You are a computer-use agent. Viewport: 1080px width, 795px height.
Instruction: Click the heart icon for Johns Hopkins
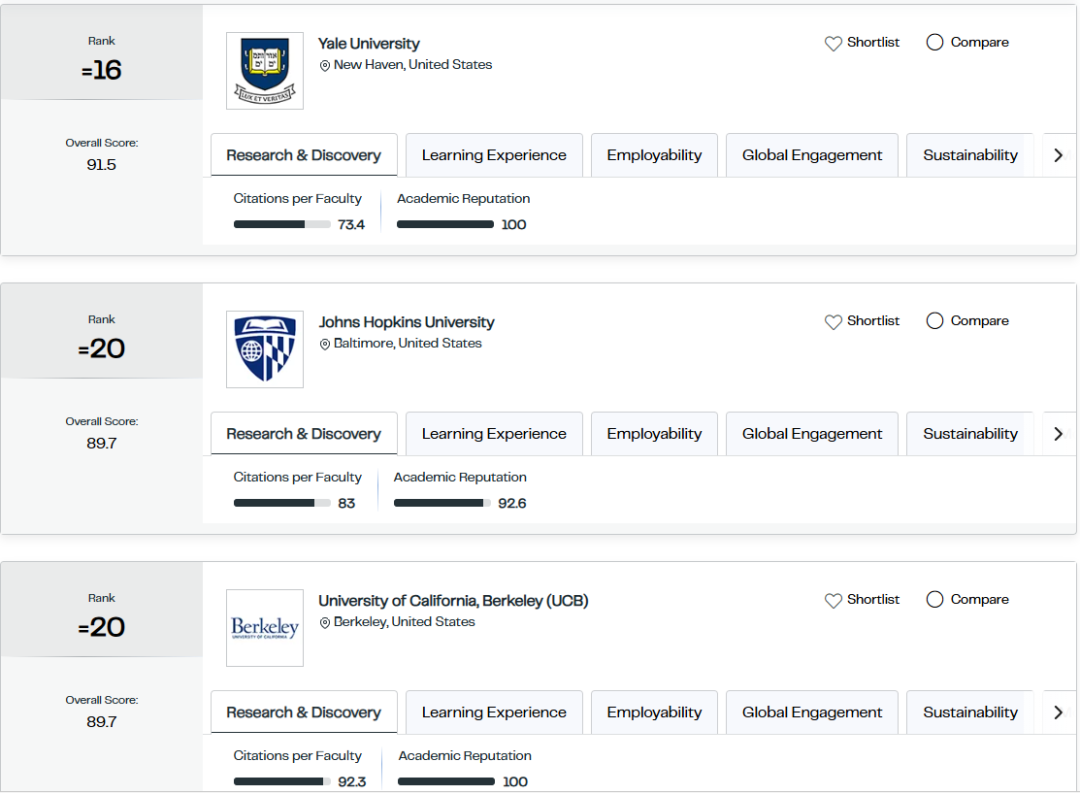click(833, 322)
